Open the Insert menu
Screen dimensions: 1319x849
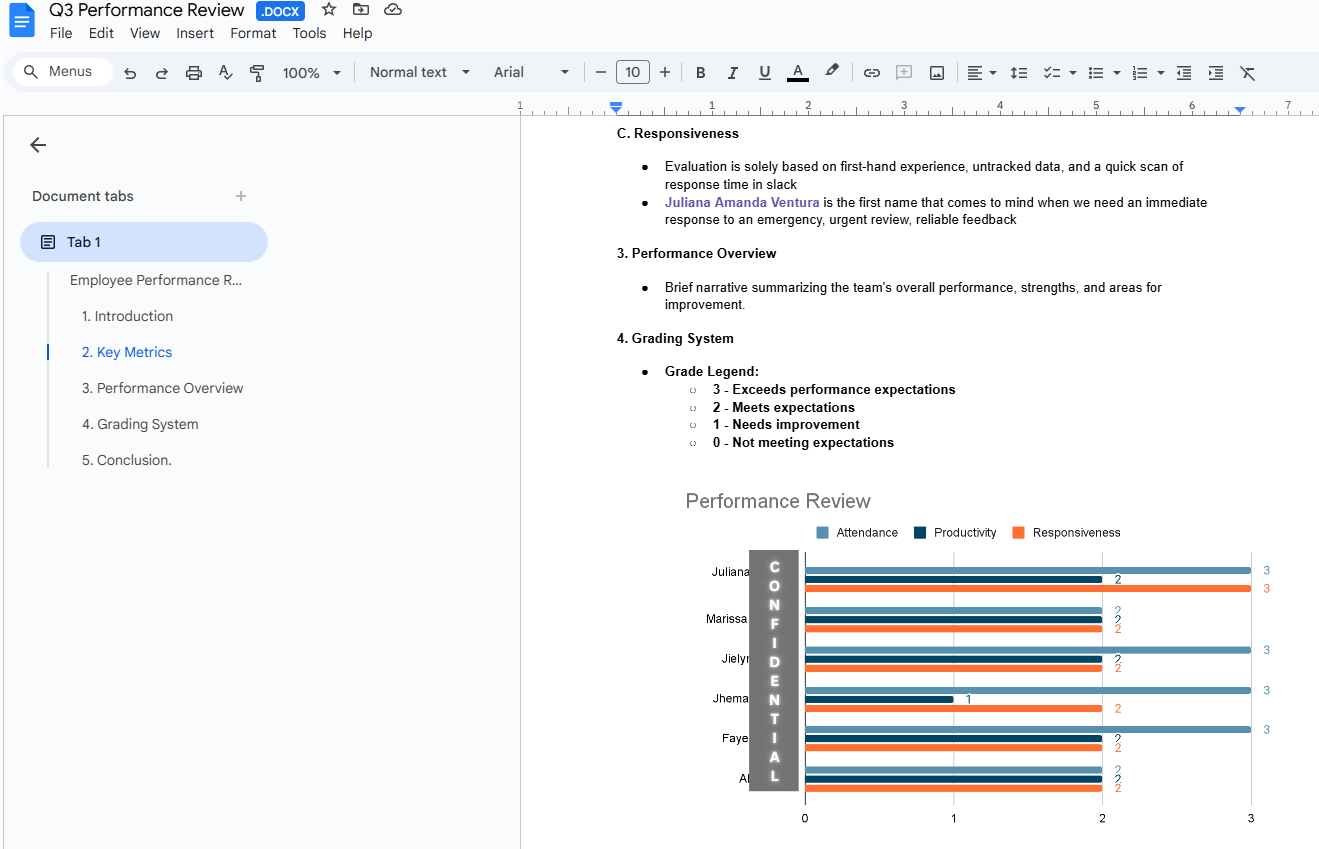(x=195, y=33)
